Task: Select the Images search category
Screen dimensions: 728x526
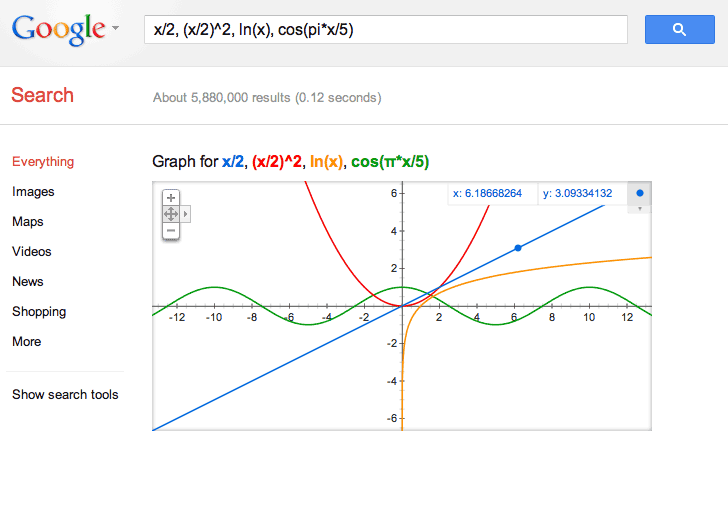Action: coord(33,192)
